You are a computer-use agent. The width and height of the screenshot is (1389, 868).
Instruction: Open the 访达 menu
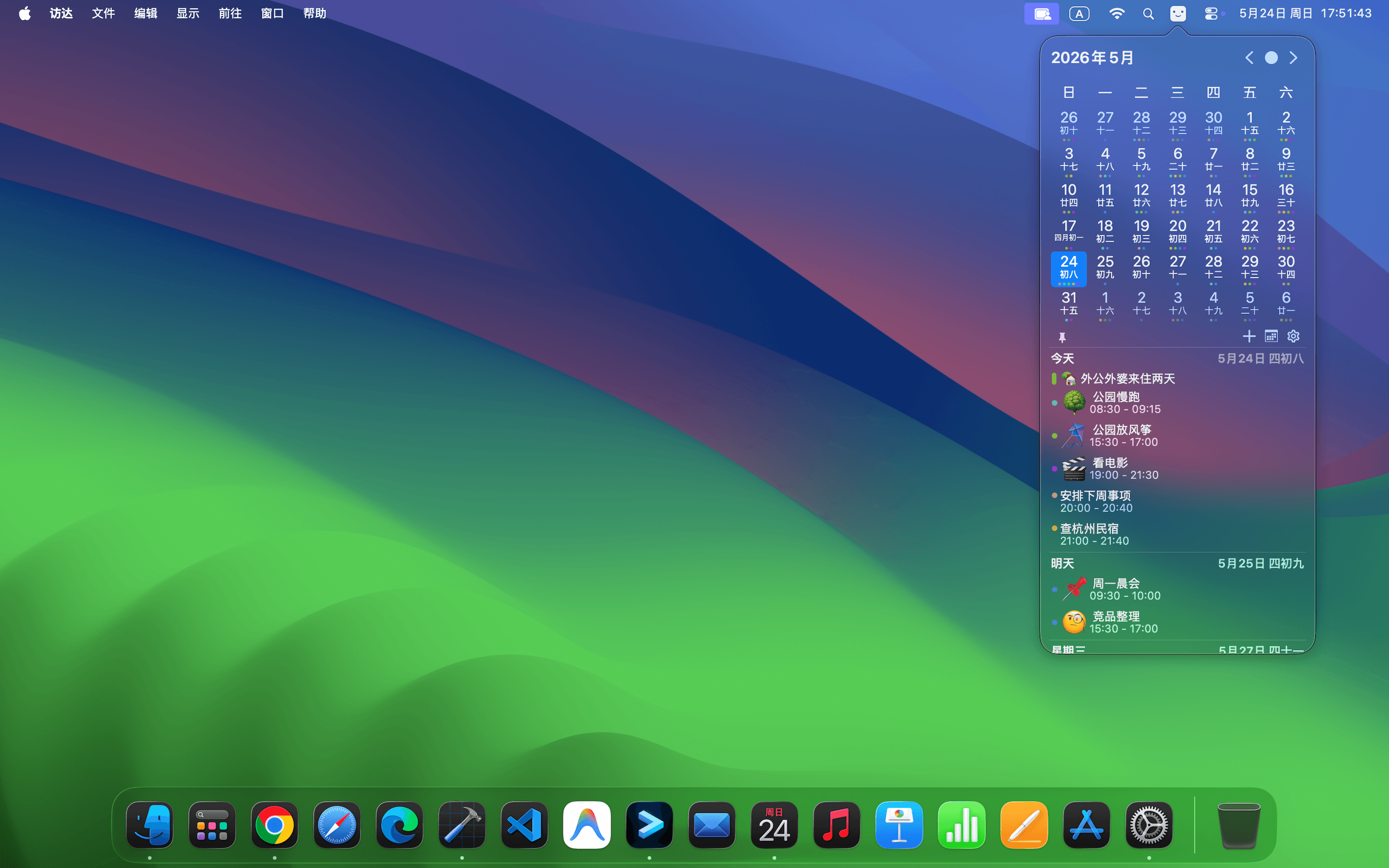(x=61, y=13)
